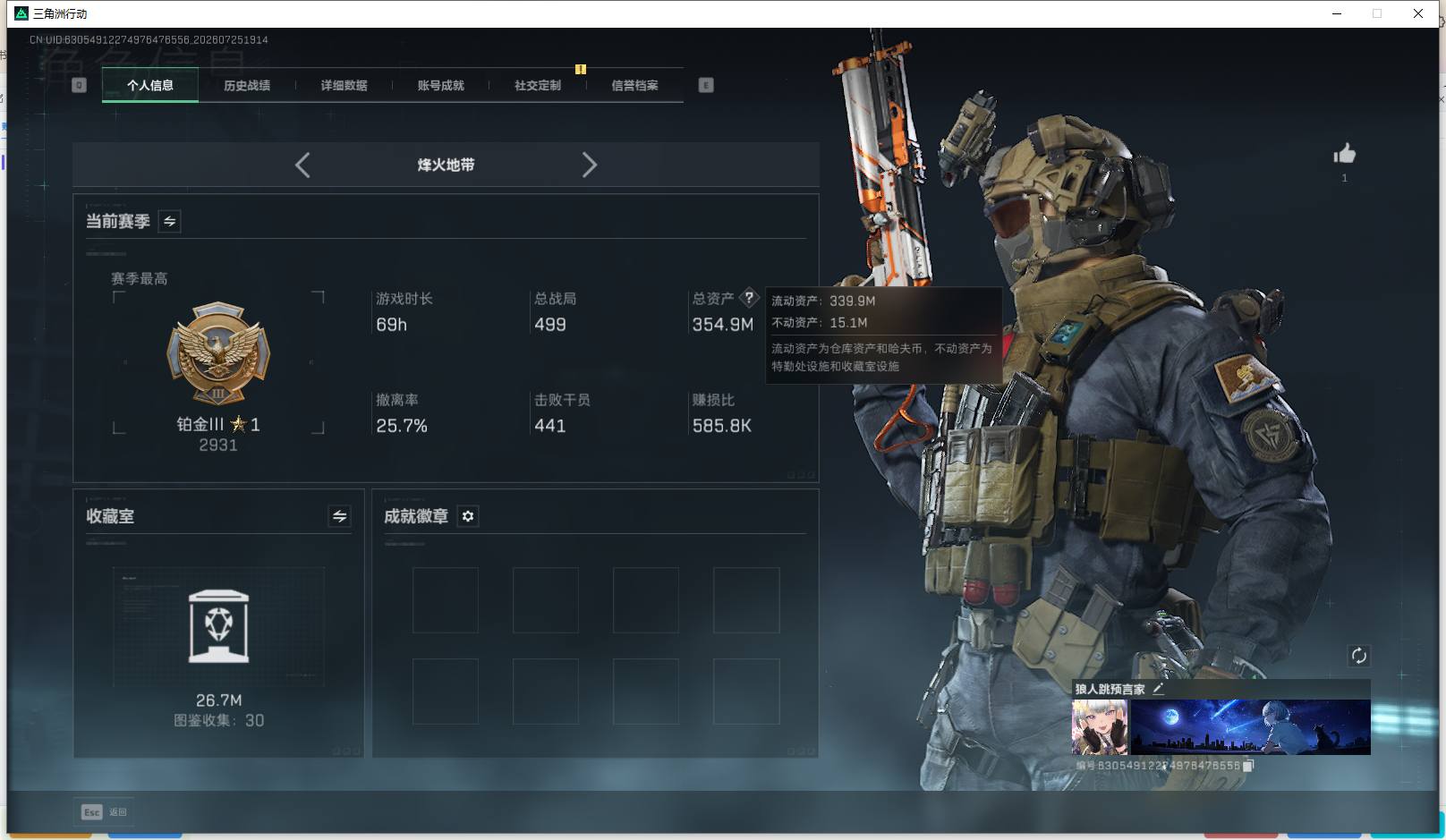Viewport: 1446px width, 840px height.
Task: Go to next mode with right chevron
Action: point(589,165)
